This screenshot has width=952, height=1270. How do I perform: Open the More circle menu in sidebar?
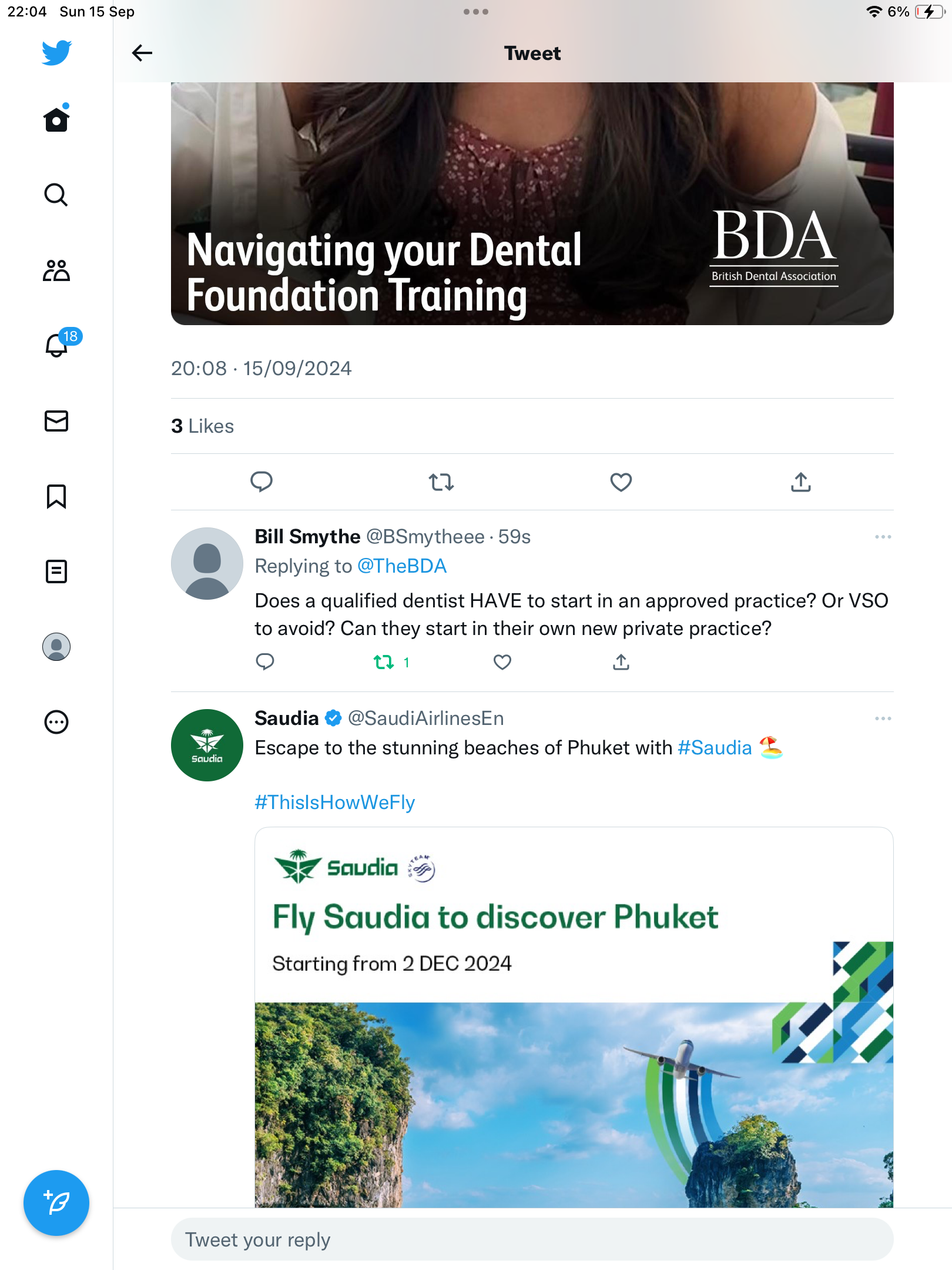point(56,722)
